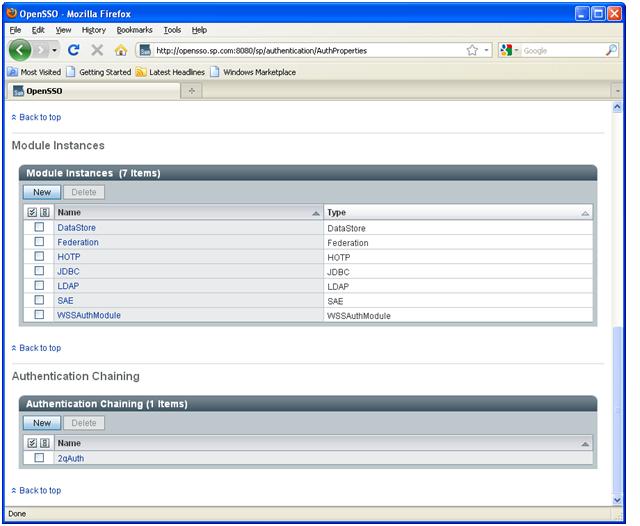Screen dimensions: 640x526
Task: Open the Windows Marketplace bookmark
Action: point(253,72)
